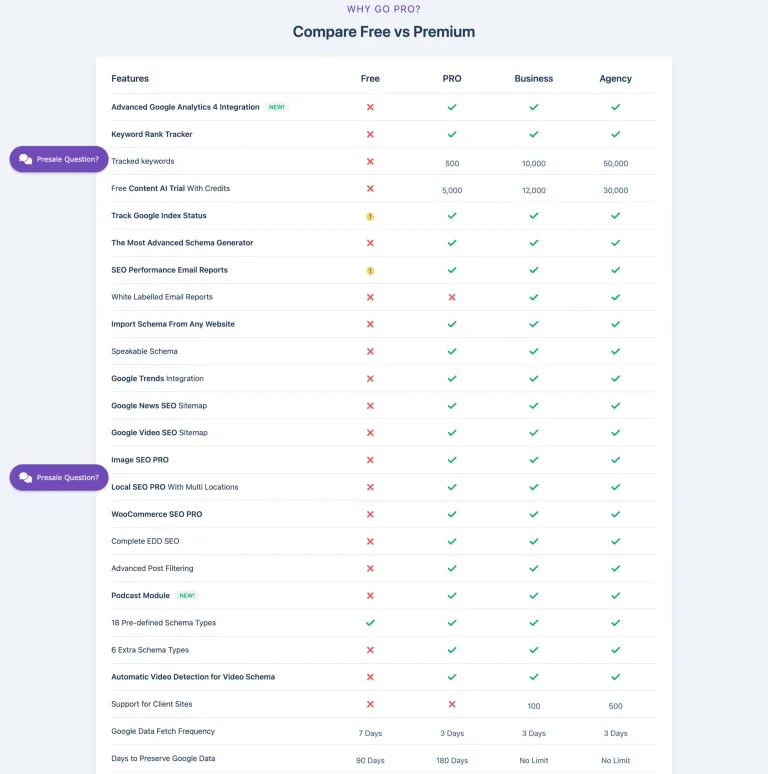
Task: Select the Agency column header
Action: (615, 78)
